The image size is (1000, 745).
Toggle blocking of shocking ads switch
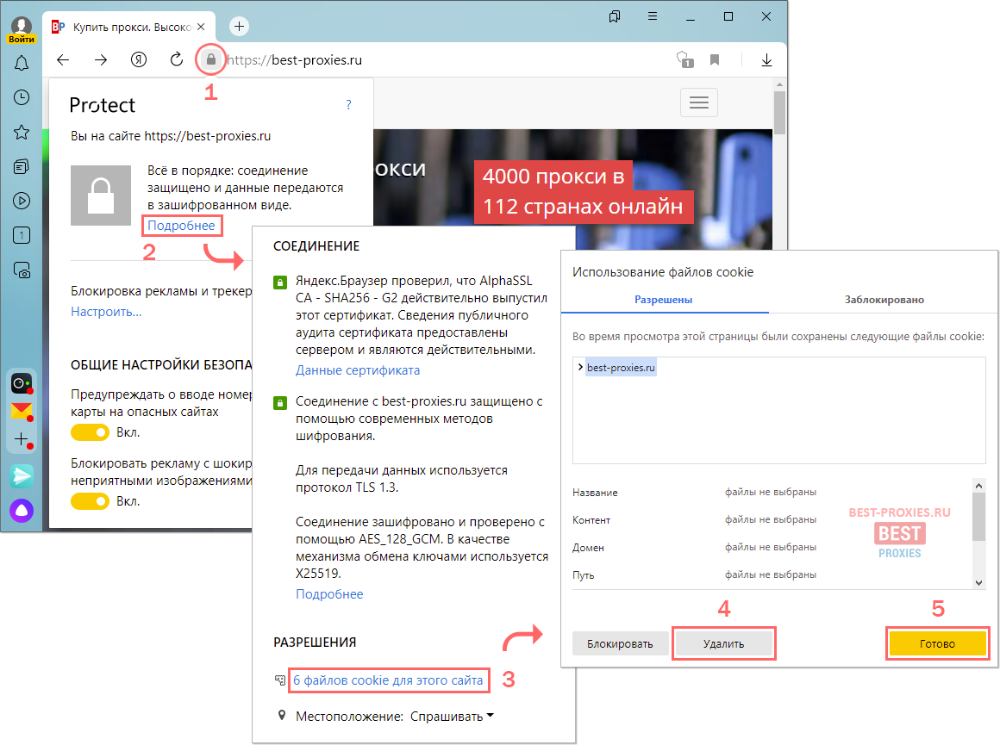90,501
